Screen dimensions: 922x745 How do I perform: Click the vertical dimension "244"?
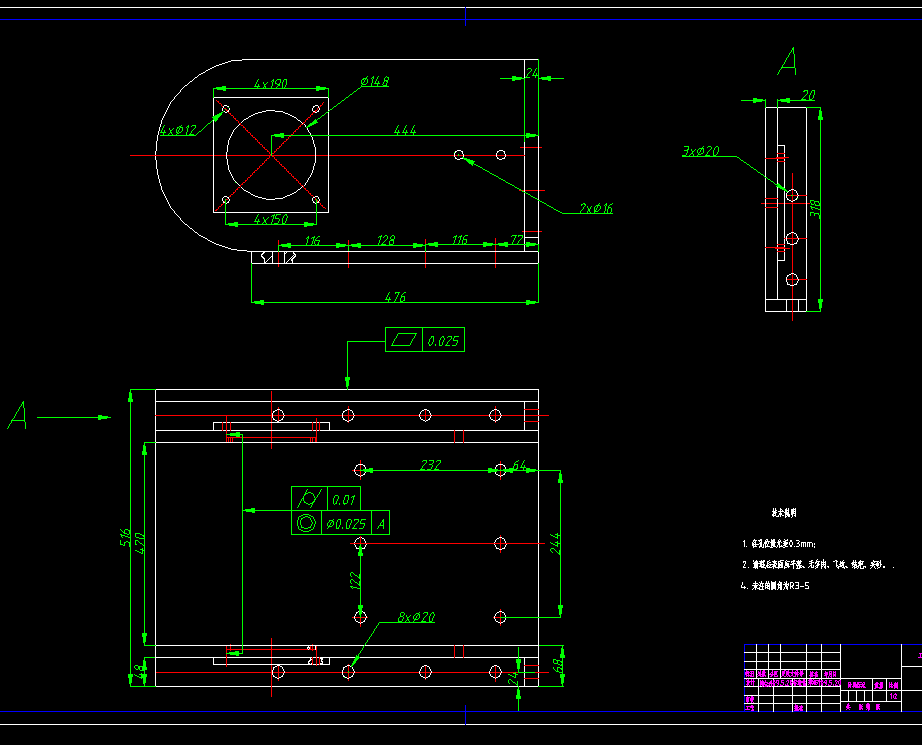pos(555,544)
